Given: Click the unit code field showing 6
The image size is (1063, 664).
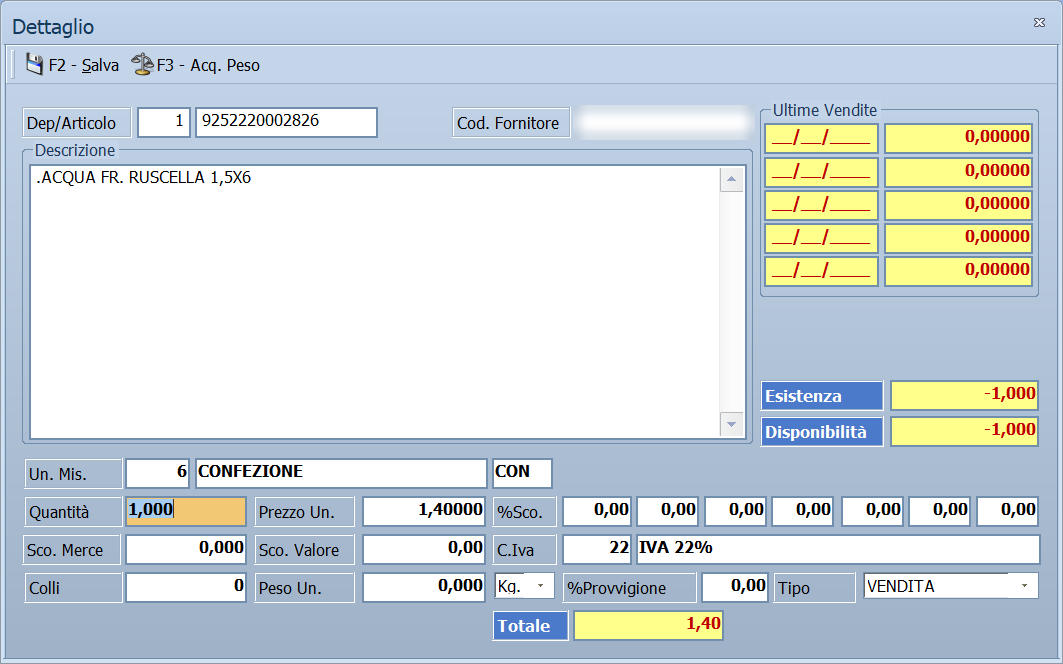Looking at the screenshot, I should [157, 473].
